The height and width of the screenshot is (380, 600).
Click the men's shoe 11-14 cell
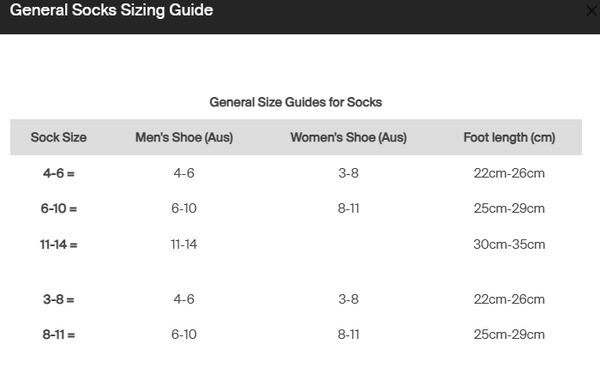[184, 244]
